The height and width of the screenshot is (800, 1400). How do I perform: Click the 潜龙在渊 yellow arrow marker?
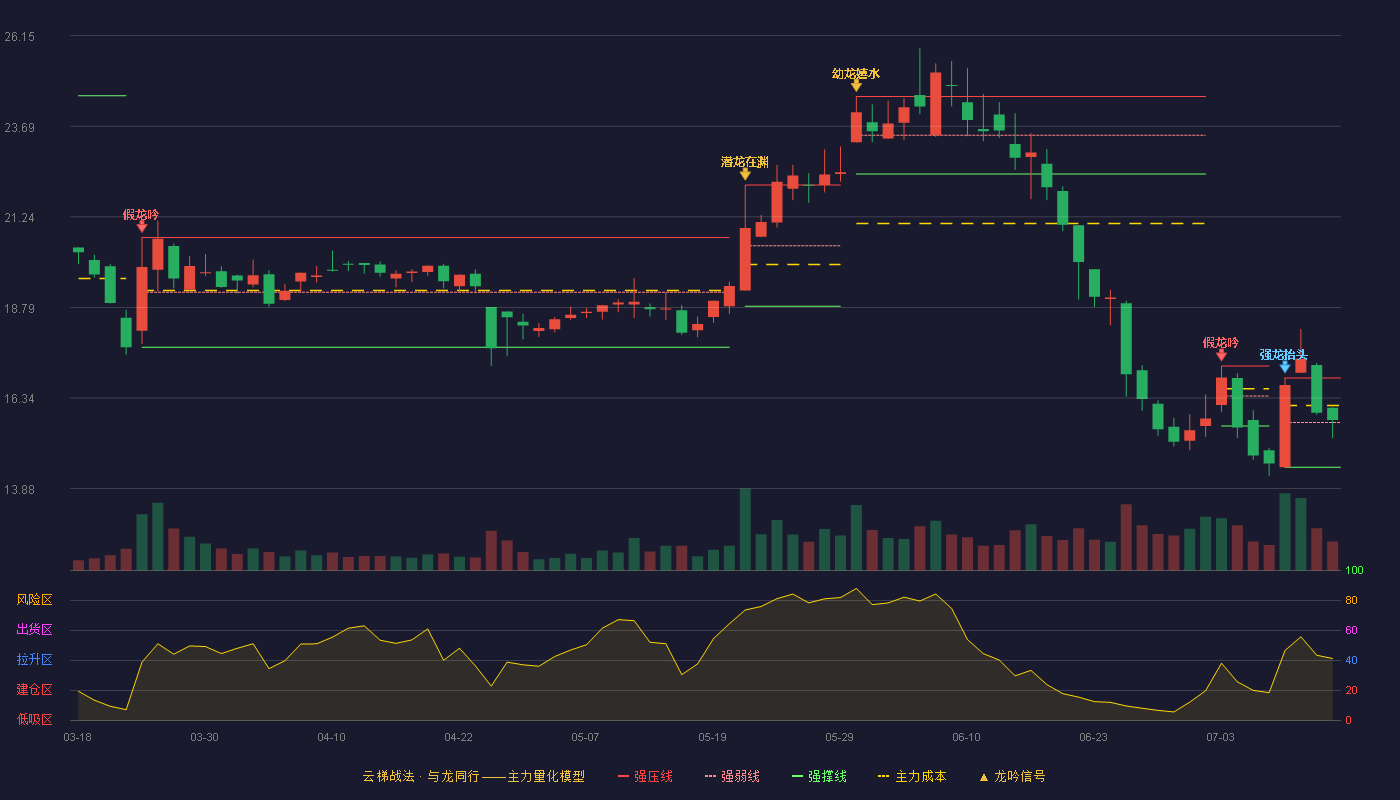pyautogui.click(x=745, y=174)
